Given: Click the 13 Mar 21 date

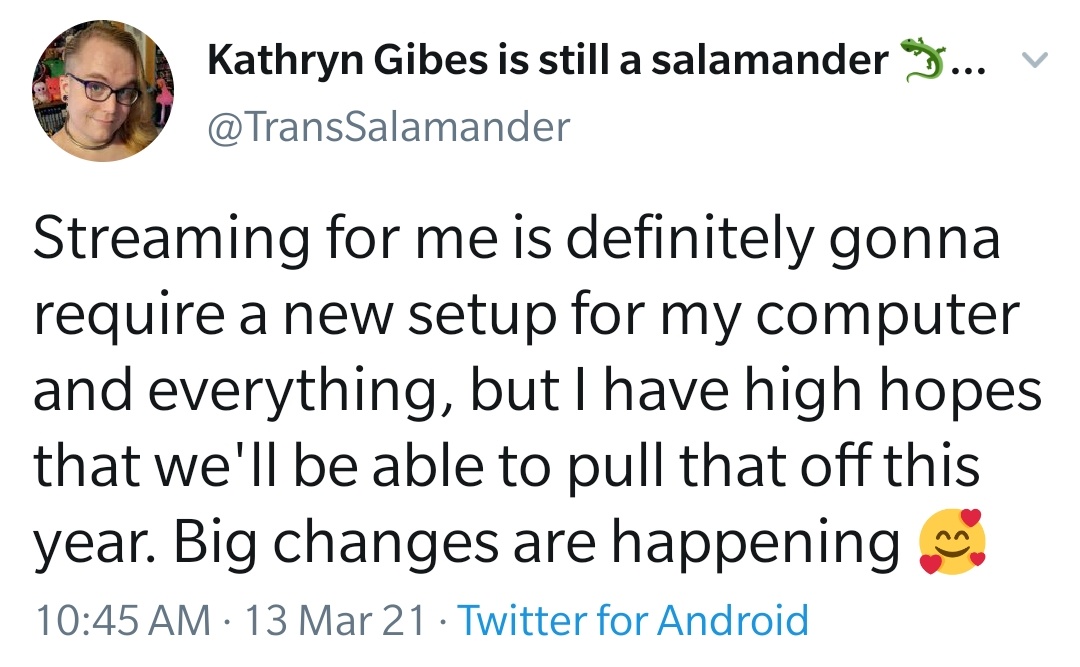Looking at the screenshot, I should click(335, 619).
